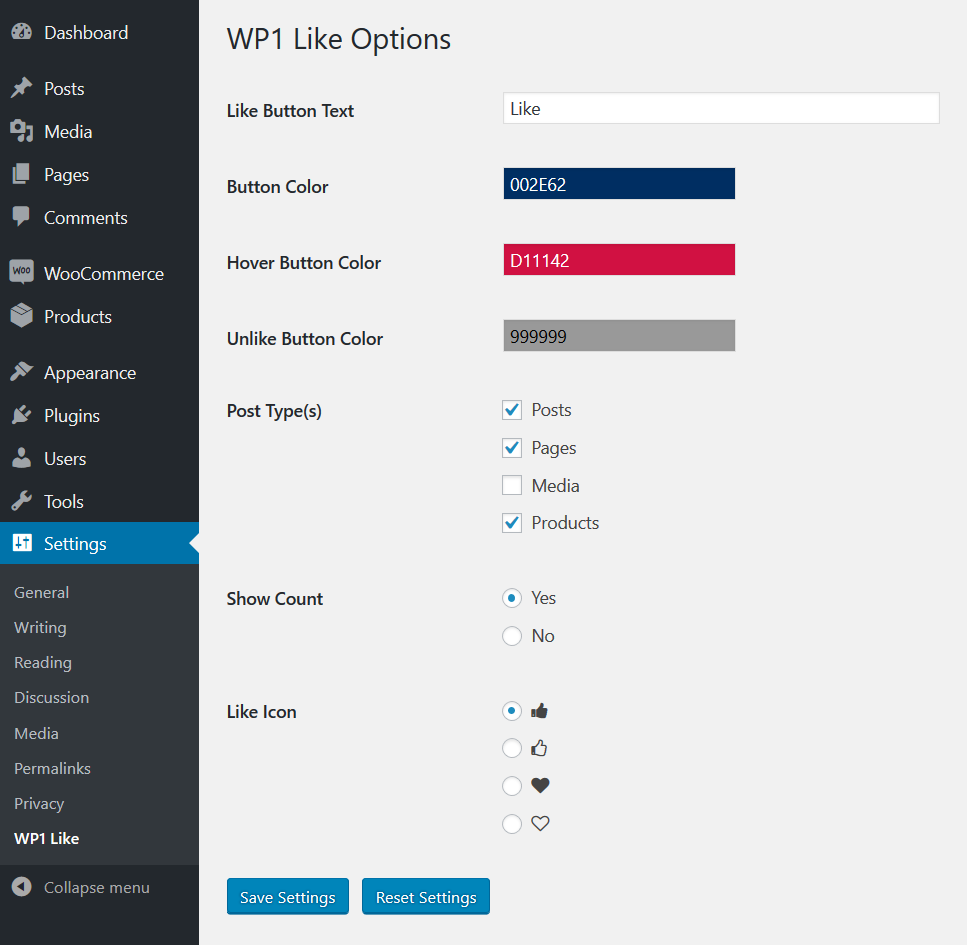Open the Permalinks settings submenu
967x945 pixels.
[52, 769]
